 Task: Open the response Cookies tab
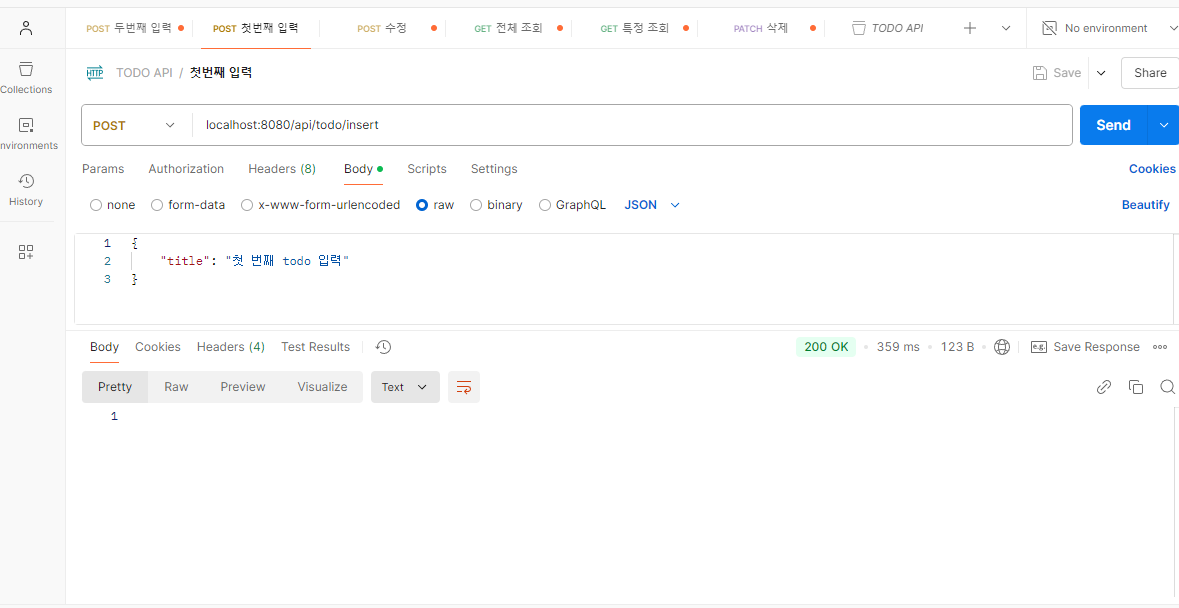tap(158, 347)
